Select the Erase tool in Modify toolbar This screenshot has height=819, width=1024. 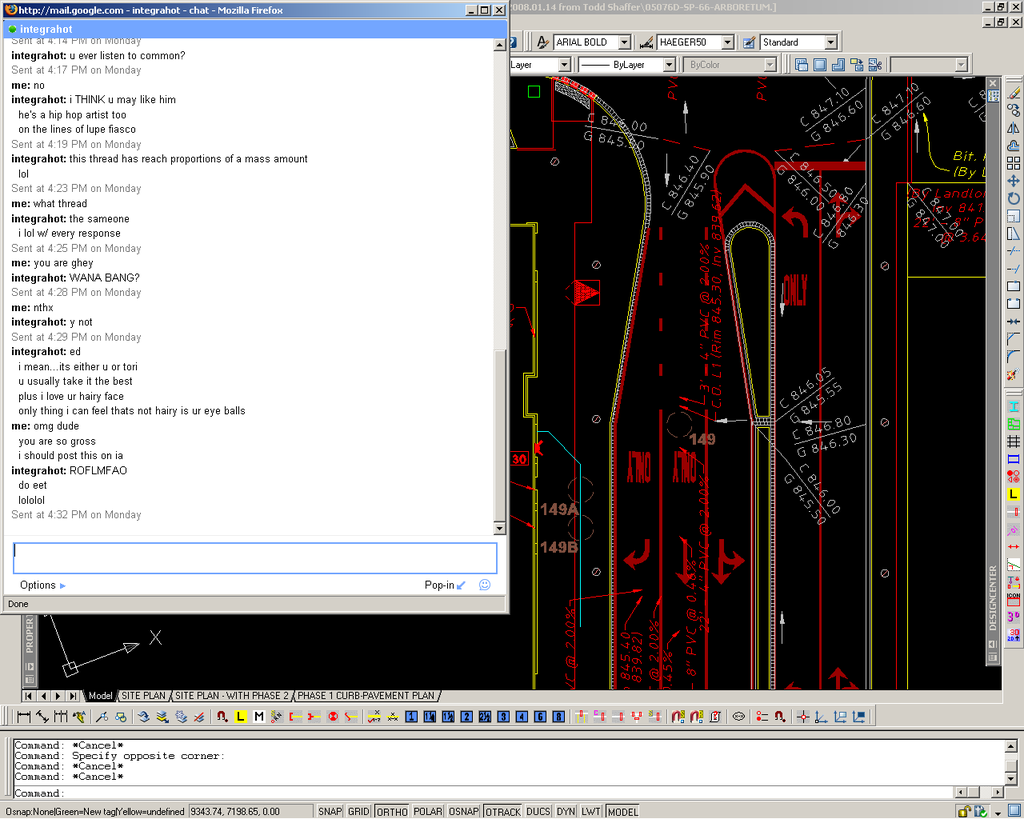[x=1013, y=92]
